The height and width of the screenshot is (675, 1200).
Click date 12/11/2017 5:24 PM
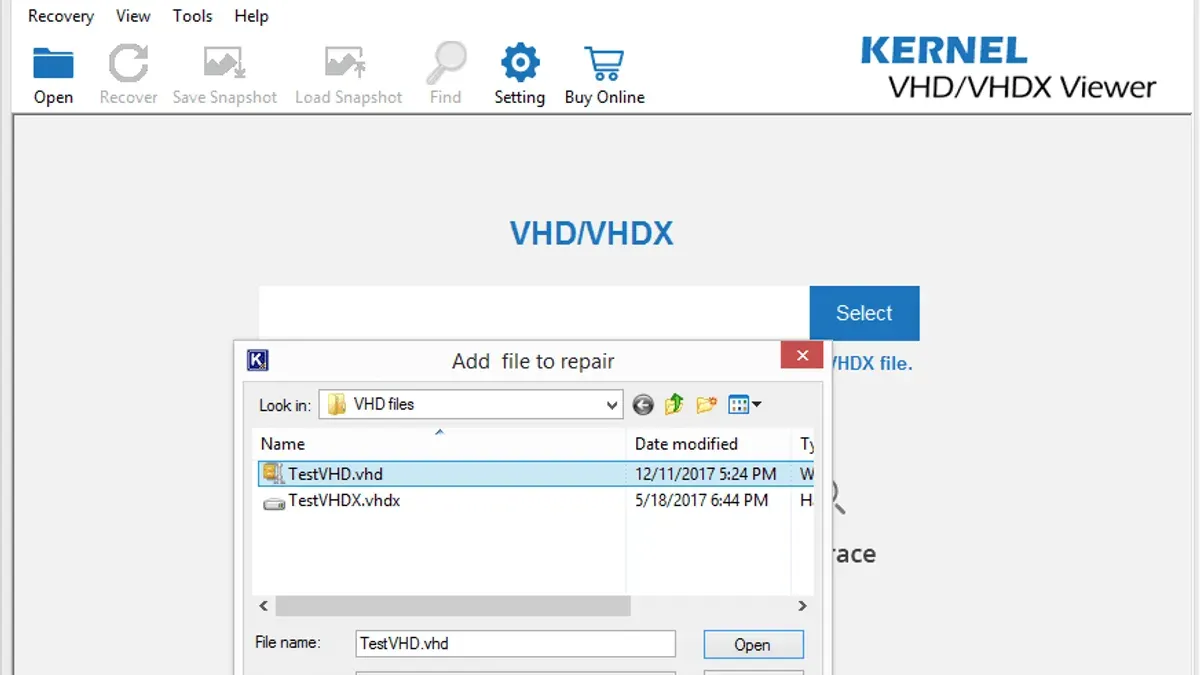[706, 474]
